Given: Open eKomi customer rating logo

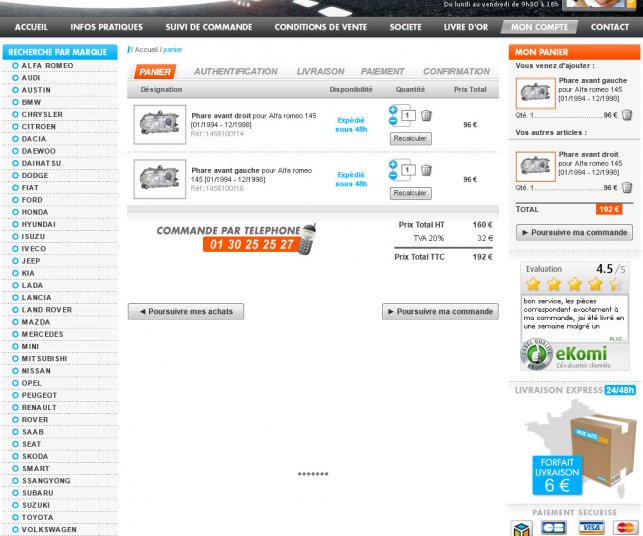Looking at the screenshot, I should point(564,355).
